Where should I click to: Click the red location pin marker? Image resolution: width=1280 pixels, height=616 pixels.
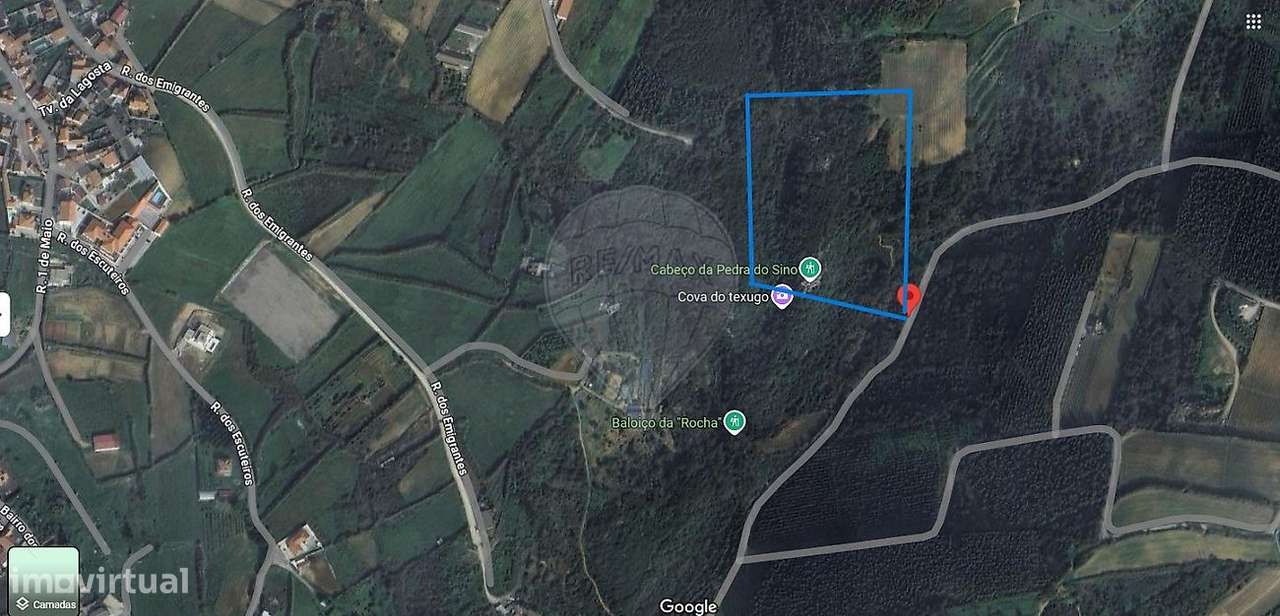click(x=908, y=298)
